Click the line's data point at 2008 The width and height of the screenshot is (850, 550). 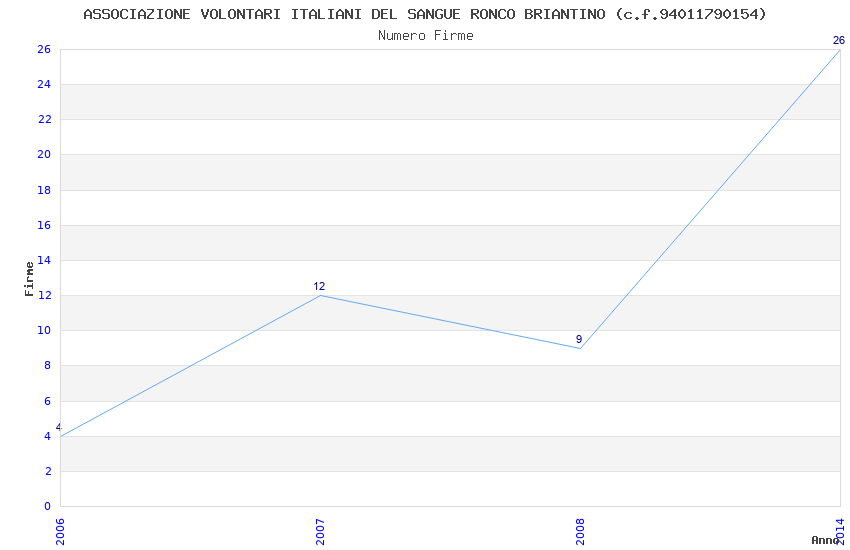click(581, 348)
